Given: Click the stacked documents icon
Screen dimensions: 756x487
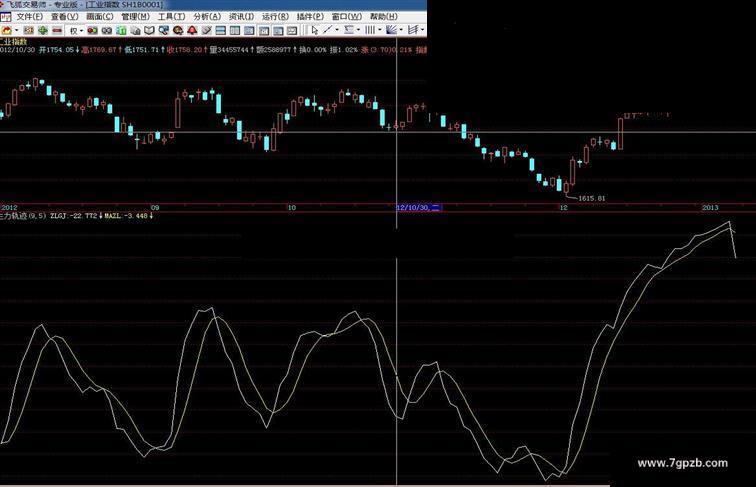Looking at the screenshot, I should (135, 30).
